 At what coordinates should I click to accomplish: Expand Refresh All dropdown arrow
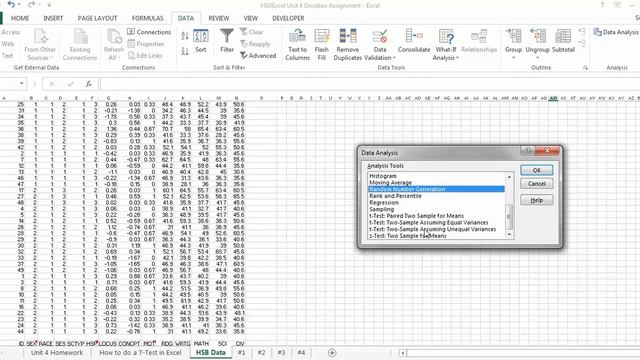pos(119,58)
